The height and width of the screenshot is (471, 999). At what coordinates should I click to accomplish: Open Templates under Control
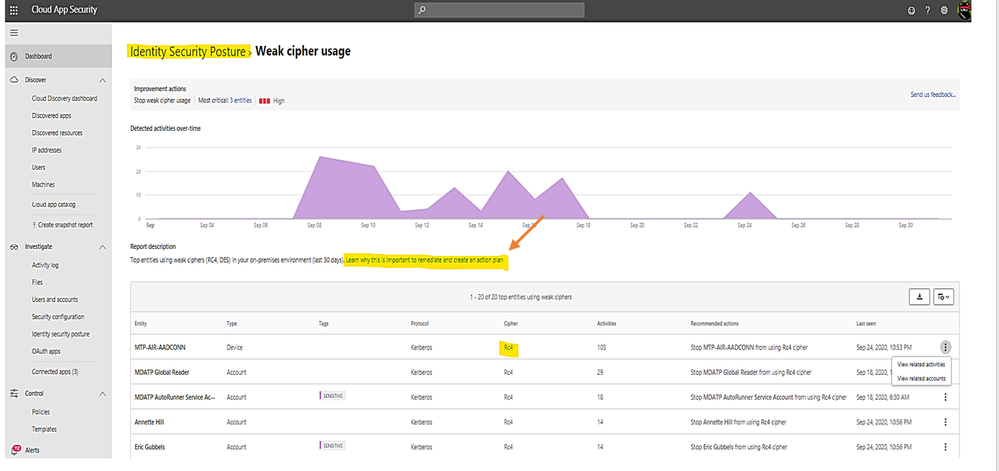click(45, 430)
